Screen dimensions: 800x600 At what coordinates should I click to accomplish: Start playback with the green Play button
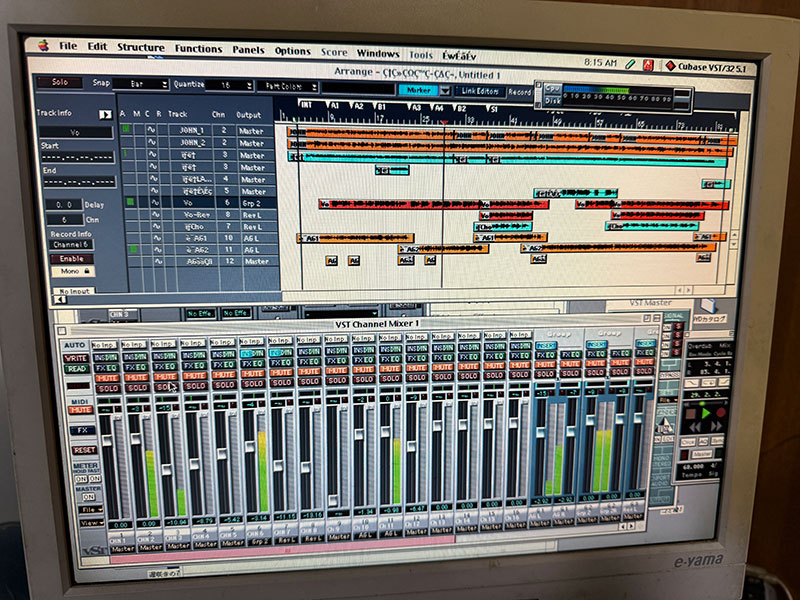706,413
